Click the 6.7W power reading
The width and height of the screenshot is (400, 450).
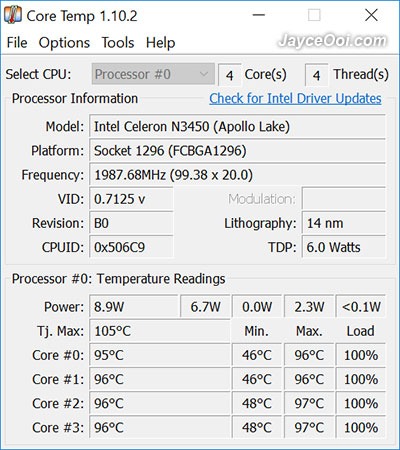pos(205,307)
